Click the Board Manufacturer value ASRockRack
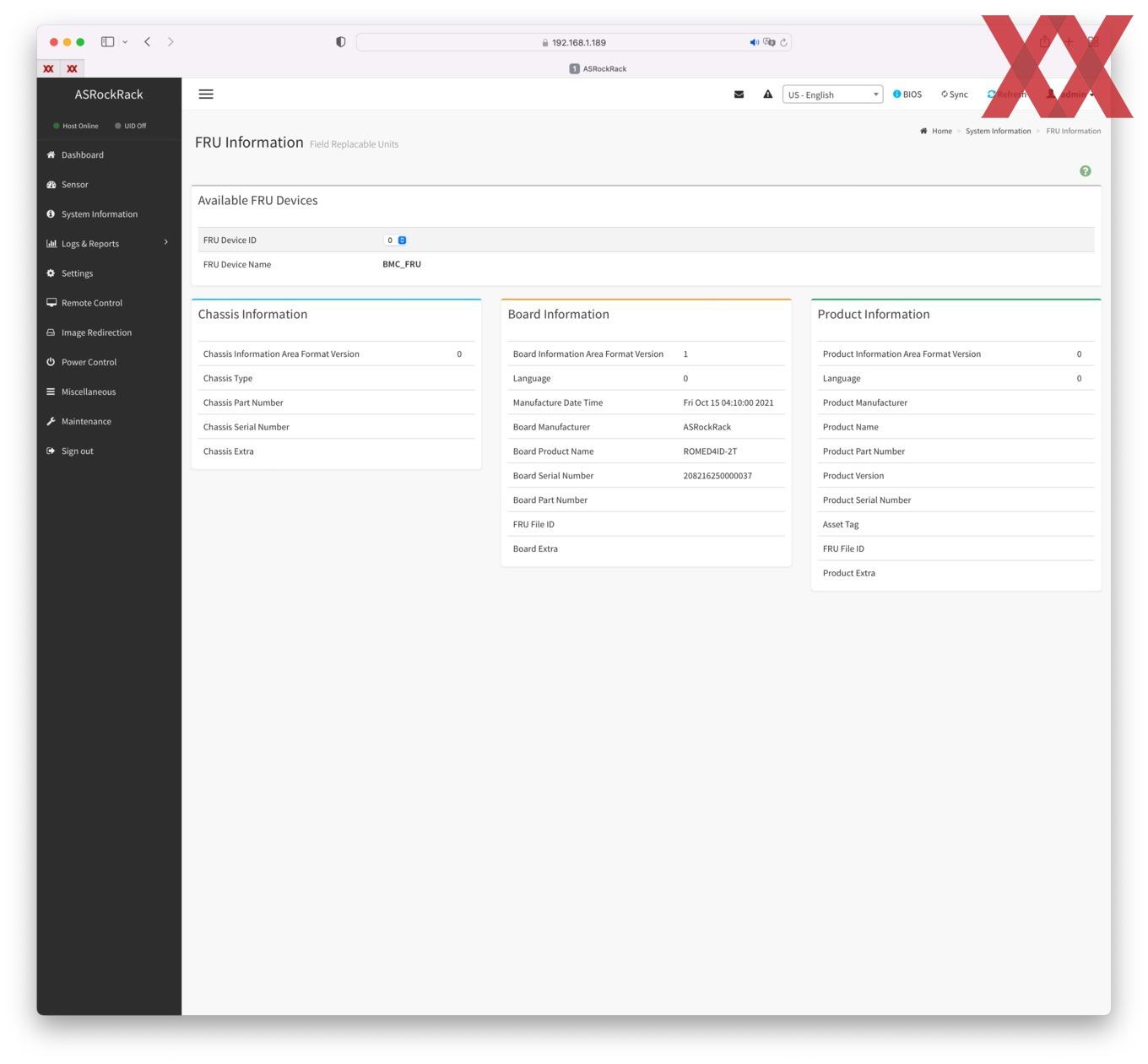 pos(707,427)
